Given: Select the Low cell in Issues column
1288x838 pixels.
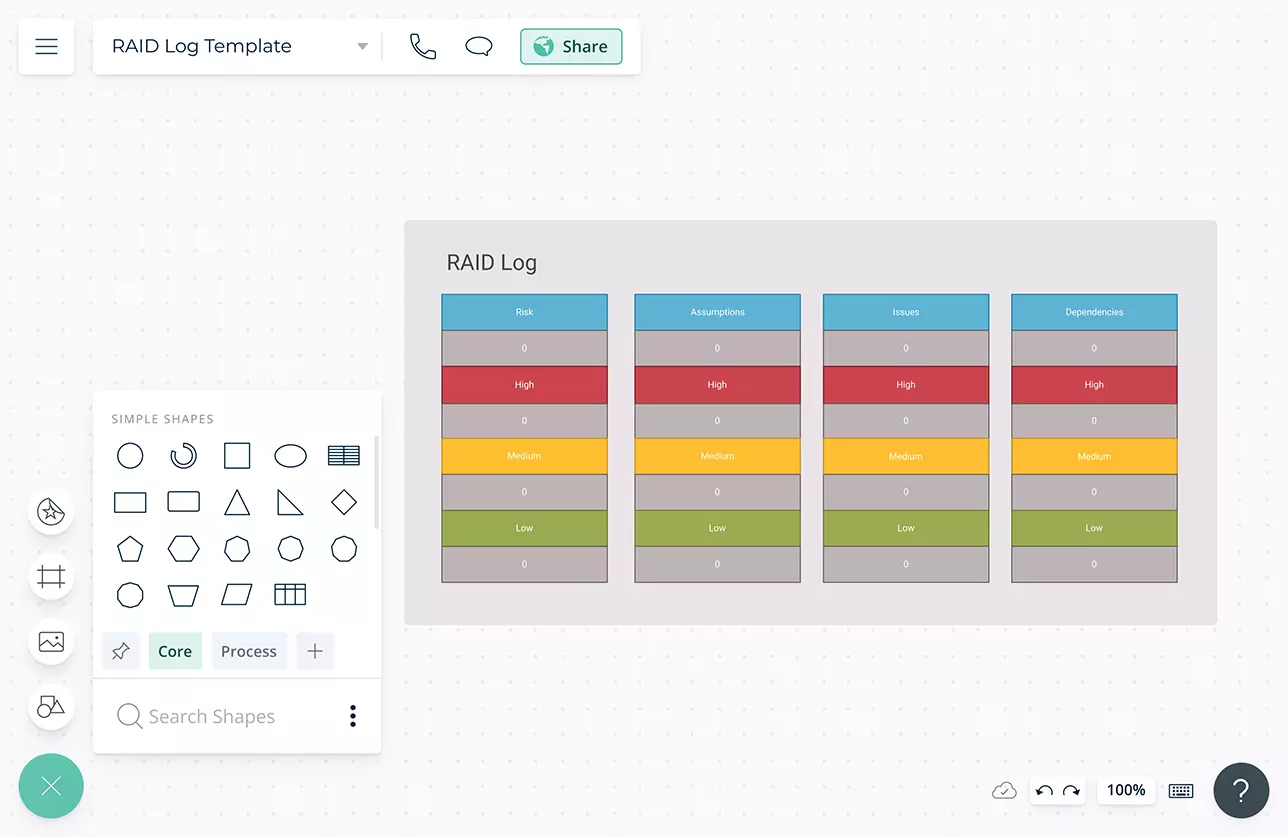Looking at the screenshot, I should [x=906, y=528].
